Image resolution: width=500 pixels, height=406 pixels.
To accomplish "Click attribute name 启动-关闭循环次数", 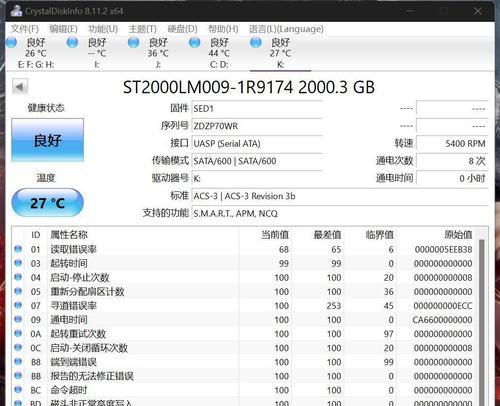I will tap(89, 348).
